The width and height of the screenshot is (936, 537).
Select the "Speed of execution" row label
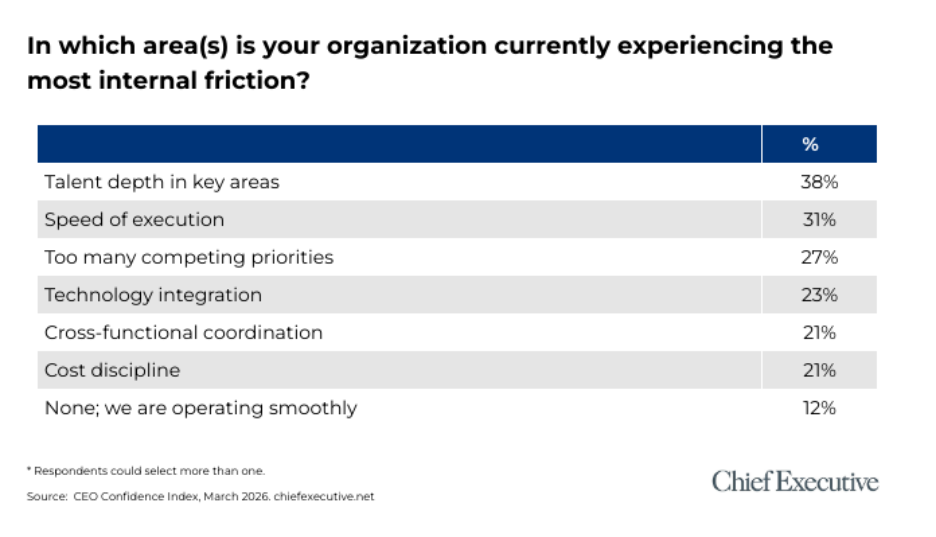point(134,219)
